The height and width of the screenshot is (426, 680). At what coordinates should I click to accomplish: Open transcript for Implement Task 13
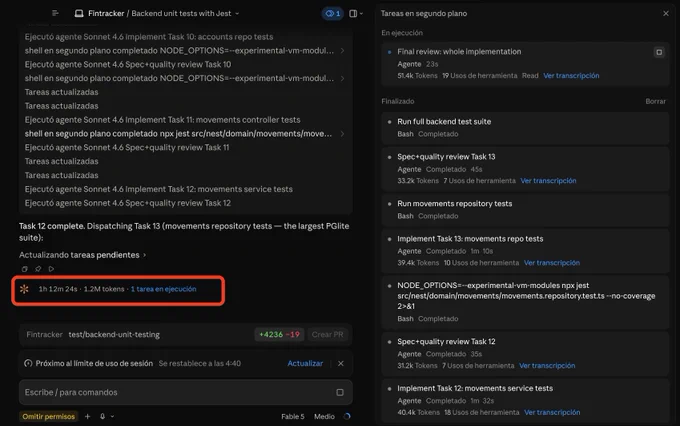click(552, 262)
